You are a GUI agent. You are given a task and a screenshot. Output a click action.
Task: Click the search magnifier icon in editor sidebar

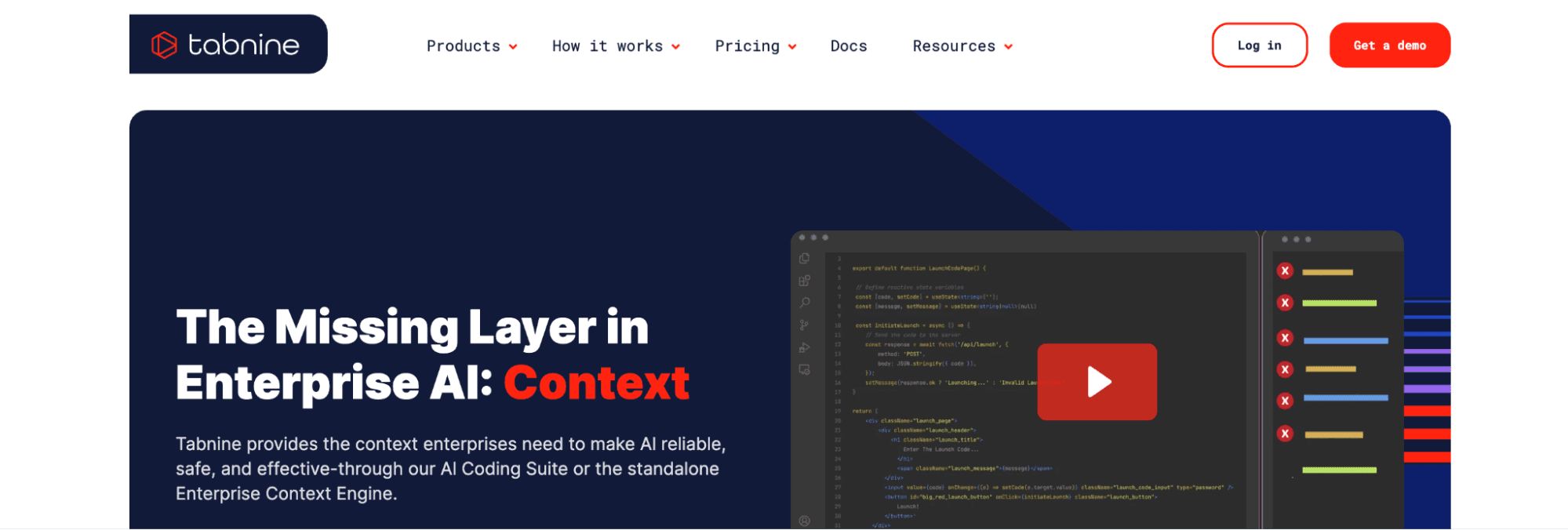pyautogui.click(x=804, y=303)
